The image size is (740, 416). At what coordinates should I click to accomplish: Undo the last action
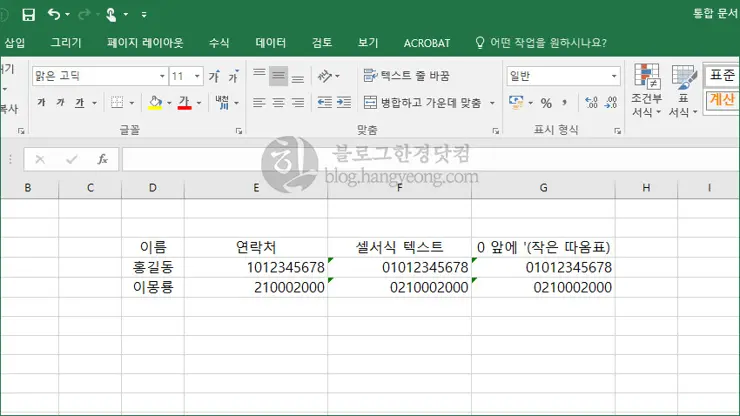[53, 14]
